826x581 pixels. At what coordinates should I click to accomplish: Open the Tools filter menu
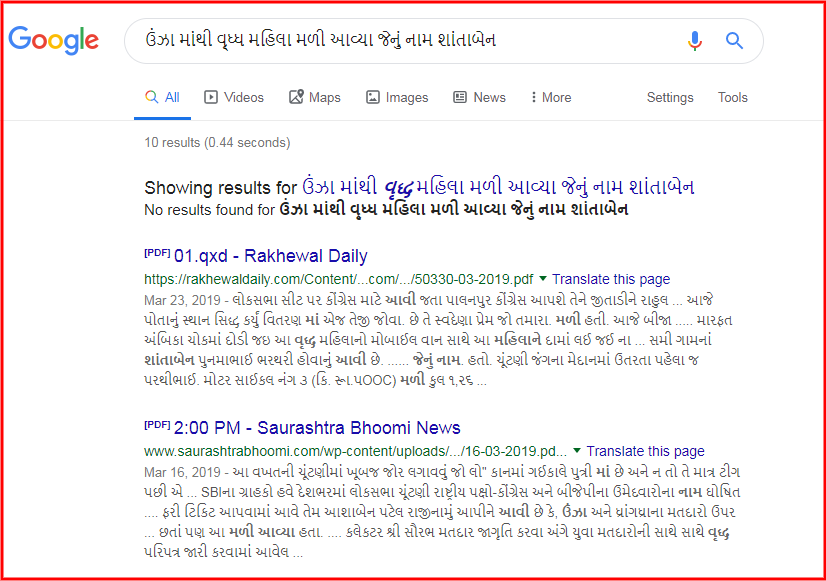(732, 97)
